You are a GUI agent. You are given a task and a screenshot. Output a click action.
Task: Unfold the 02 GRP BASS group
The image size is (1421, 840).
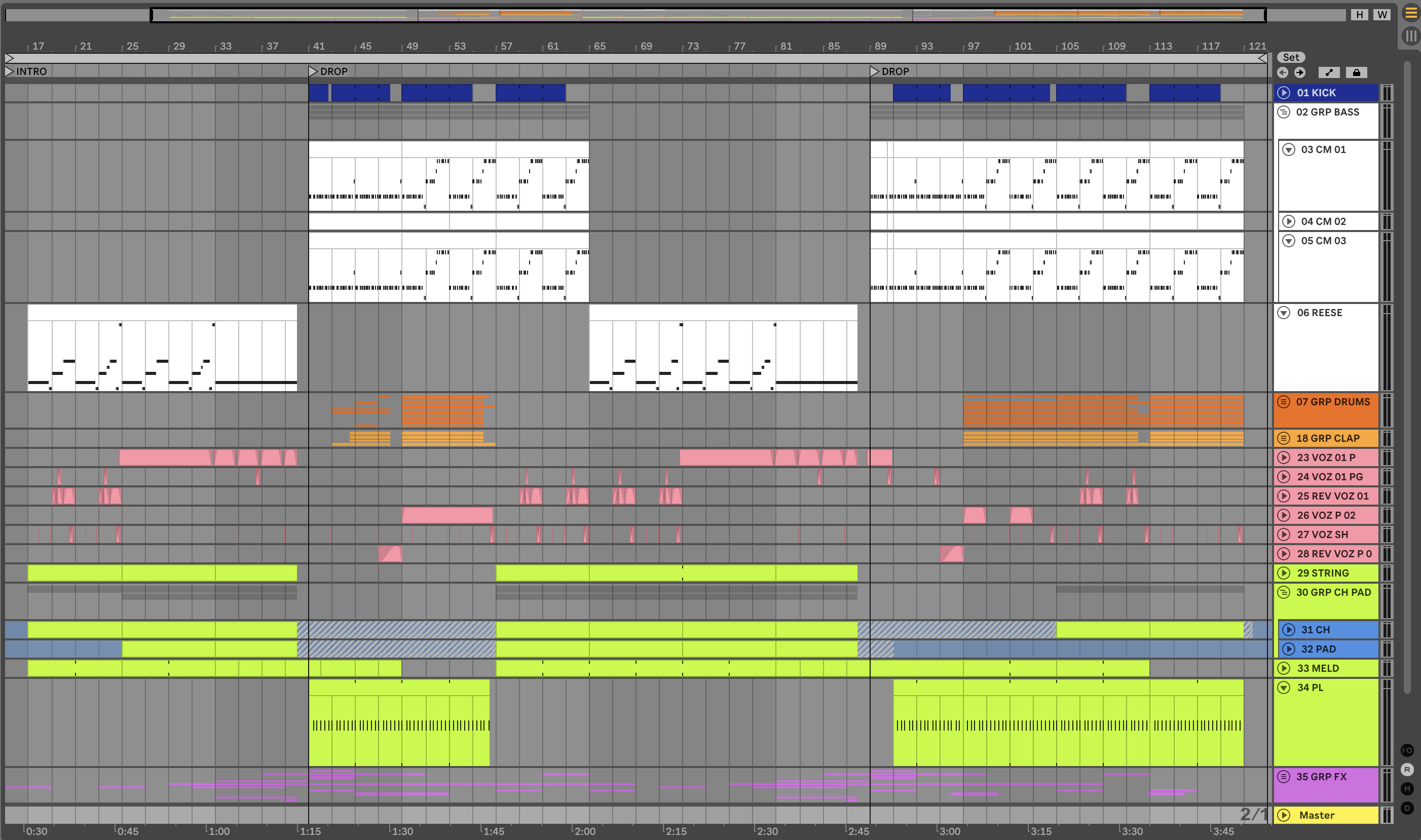pyautogui.click(x=1284, y=112)
